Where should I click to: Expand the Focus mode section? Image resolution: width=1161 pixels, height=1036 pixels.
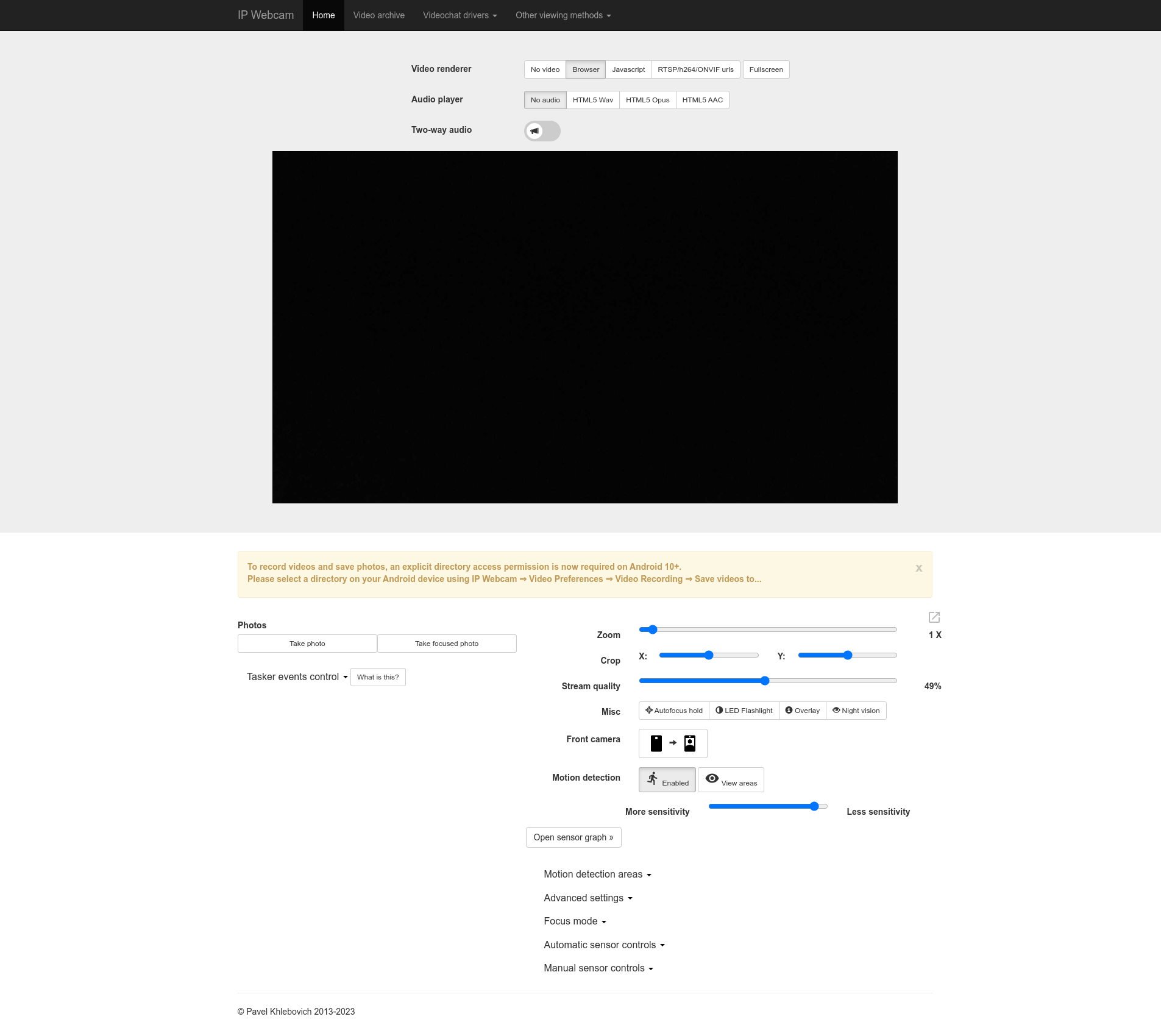pos(574,921)
